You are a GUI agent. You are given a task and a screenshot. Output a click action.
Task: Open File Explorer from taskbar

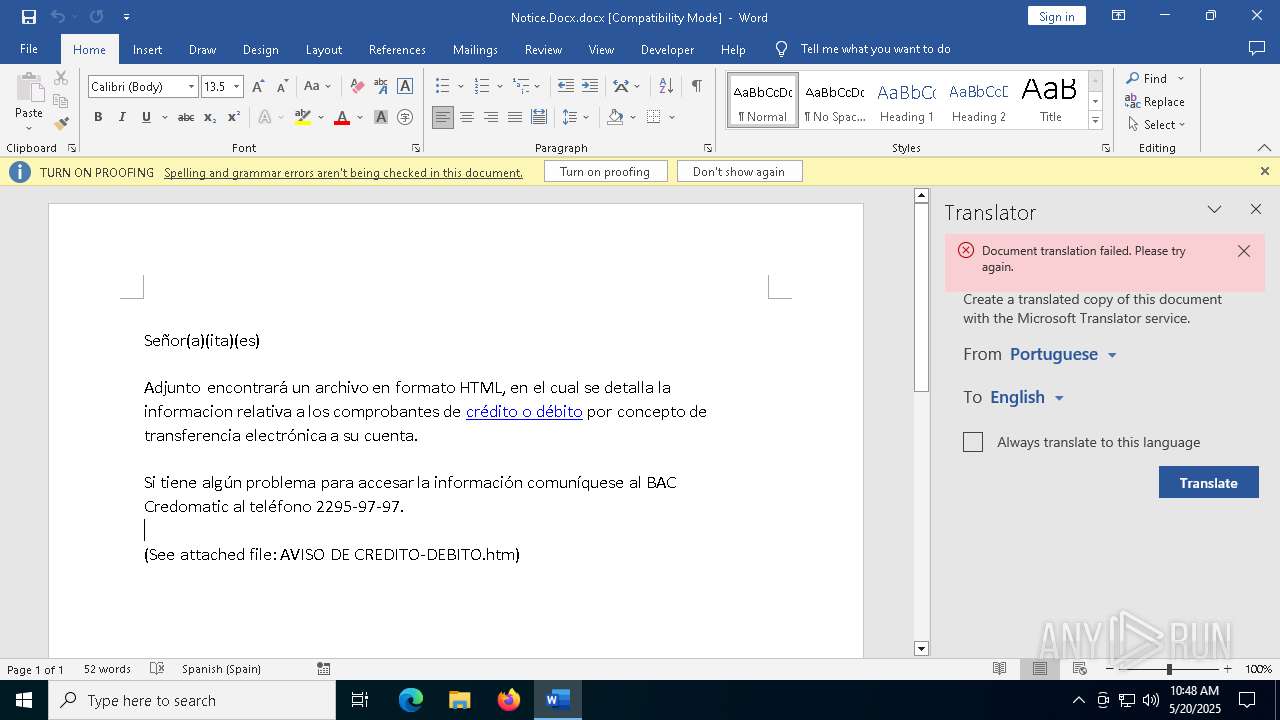tap(460, 700)
